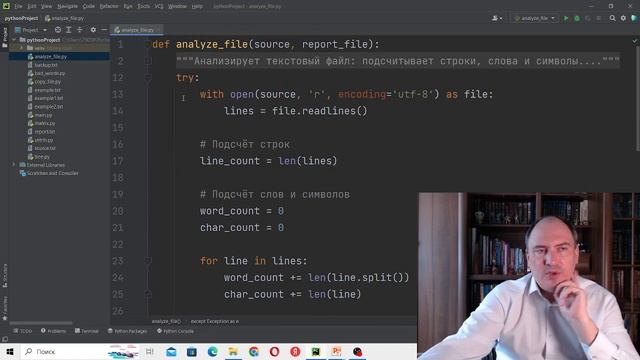This screenshot has height=360, width=640.
Task: Select report.txt in project tree
Action: [44, 132]
